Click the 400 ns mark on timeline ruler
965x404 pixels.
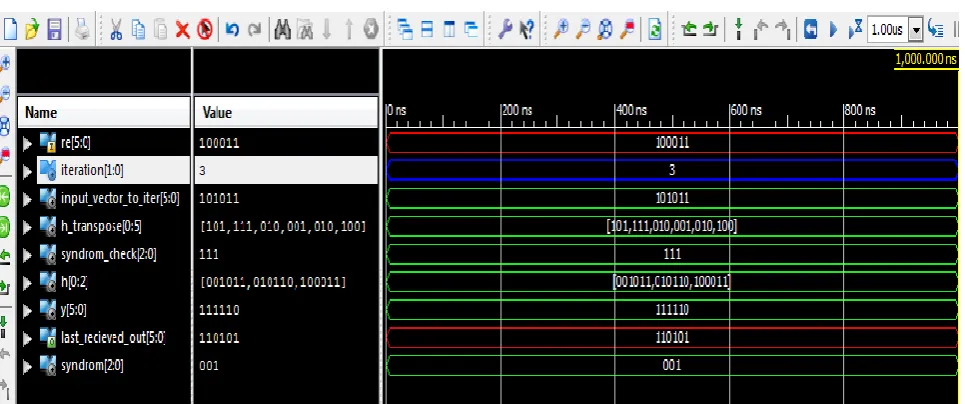point(631,111)
